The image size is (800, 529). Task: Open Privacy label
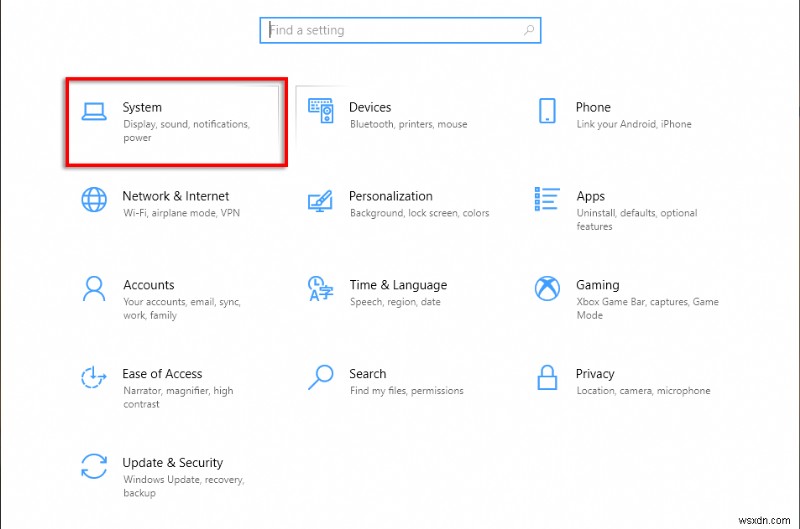(595, 374)
